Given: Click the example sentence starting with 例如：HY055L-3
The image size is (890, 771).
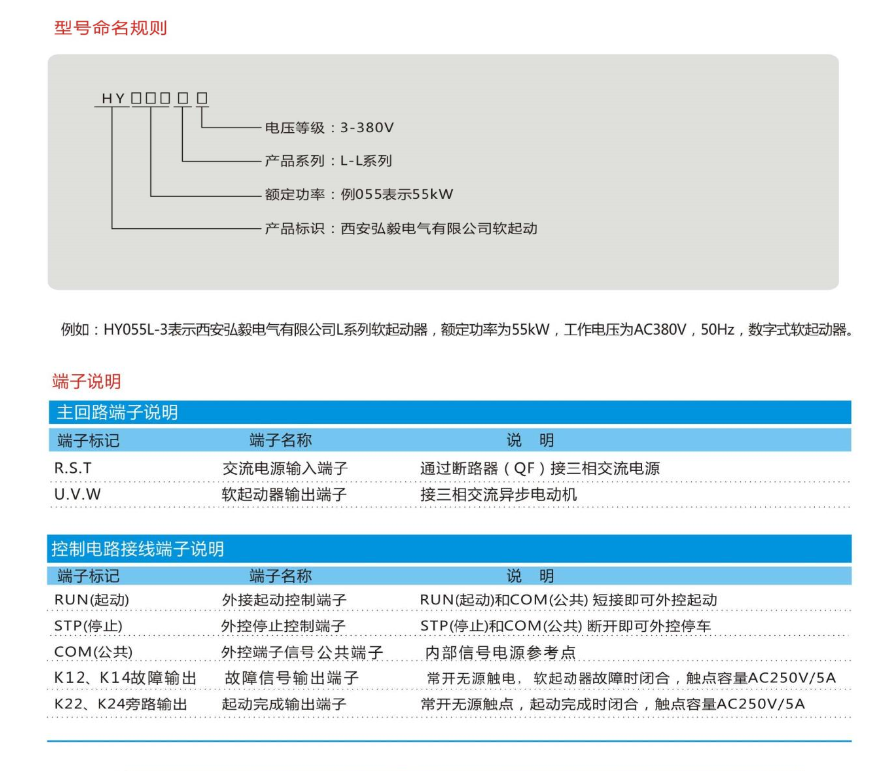Looking at the screenshot, I should pos(457,329).
